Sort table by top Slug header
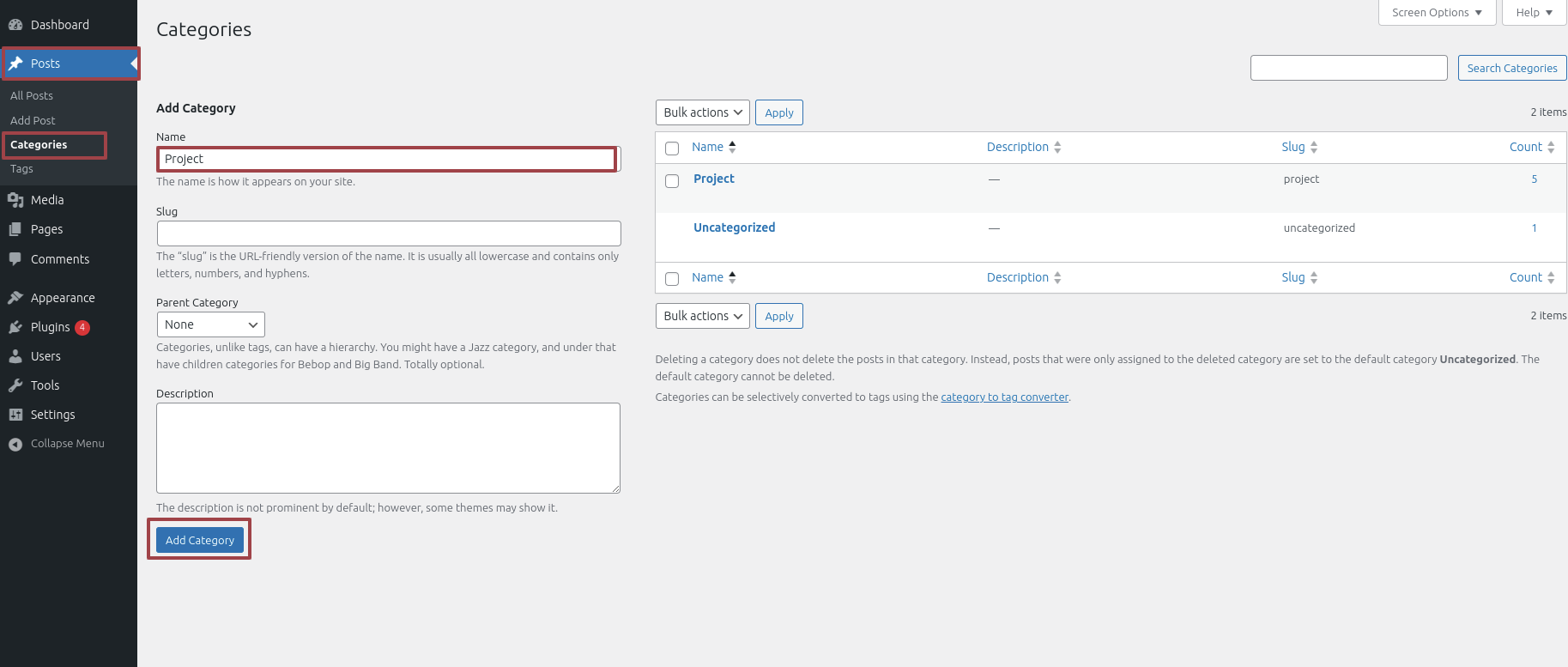This screenshot has height=667, width=1568. coord(1293,147)
